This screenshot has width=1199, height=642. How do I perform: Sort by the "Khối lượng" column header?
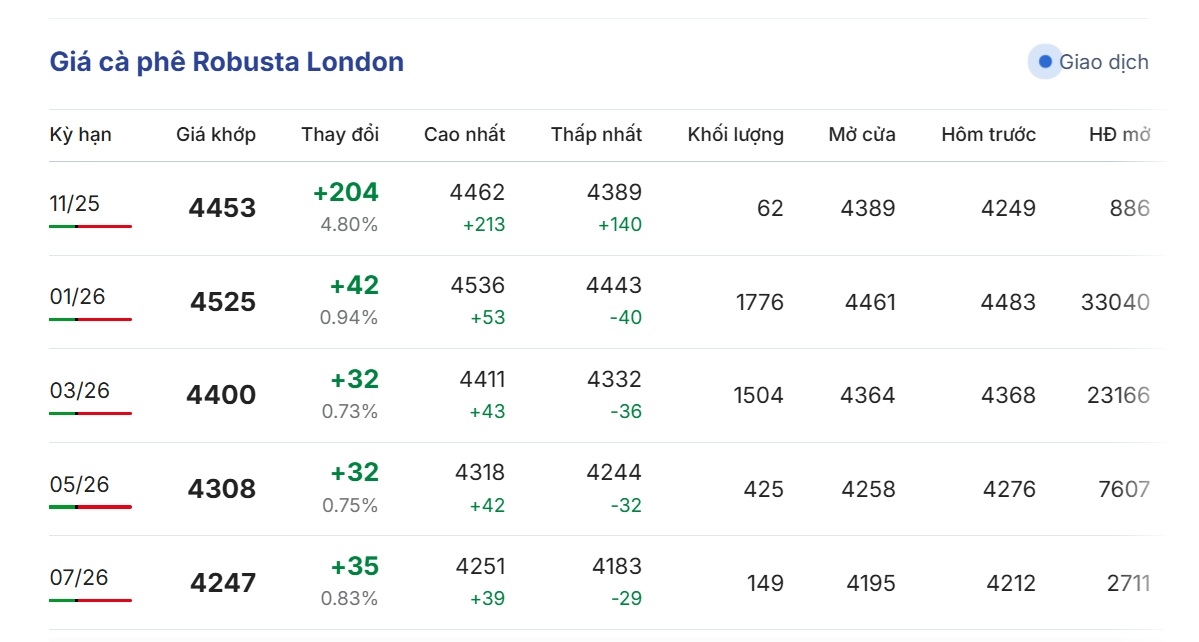735,134
